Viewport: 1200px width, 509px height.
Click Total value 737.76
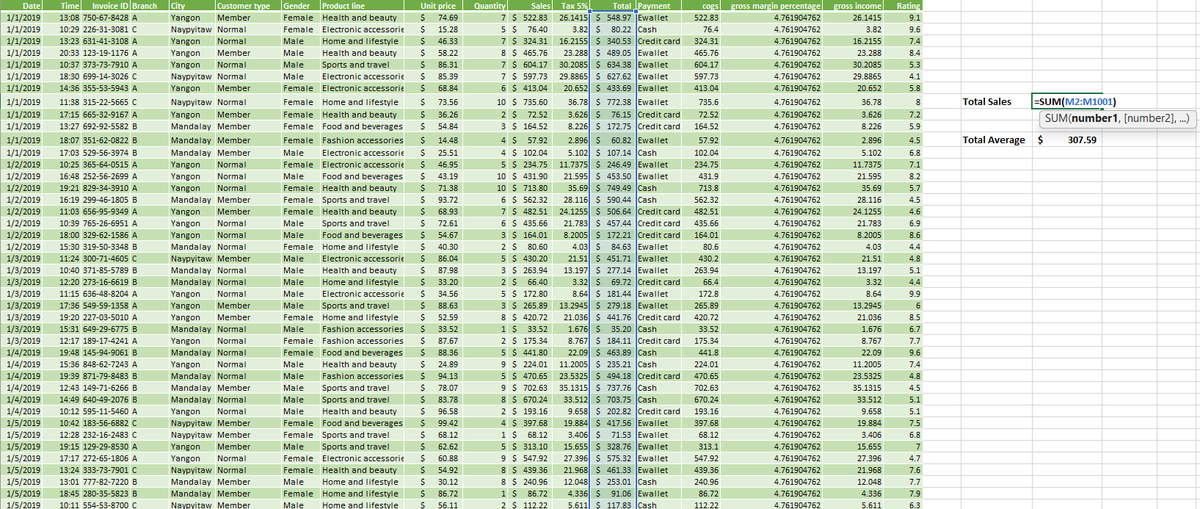614,386
